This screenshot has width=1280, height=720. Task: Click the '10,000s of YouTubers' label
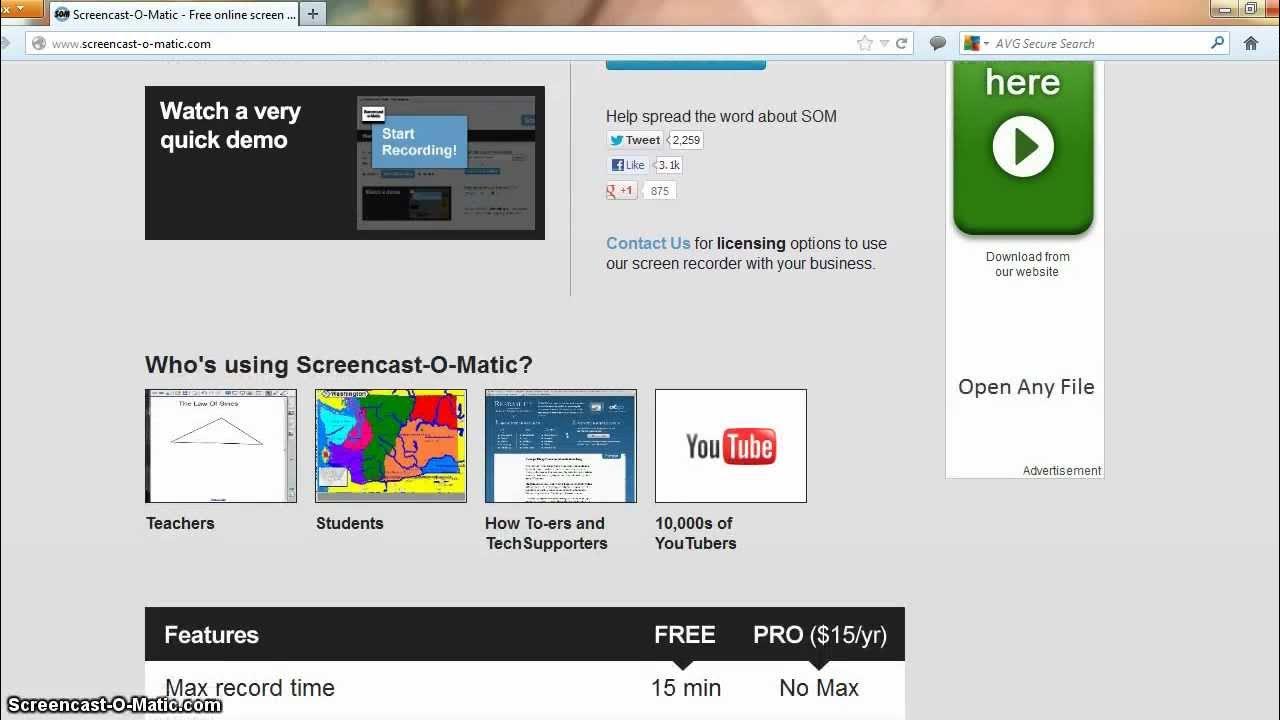click(x=696, y=533)
